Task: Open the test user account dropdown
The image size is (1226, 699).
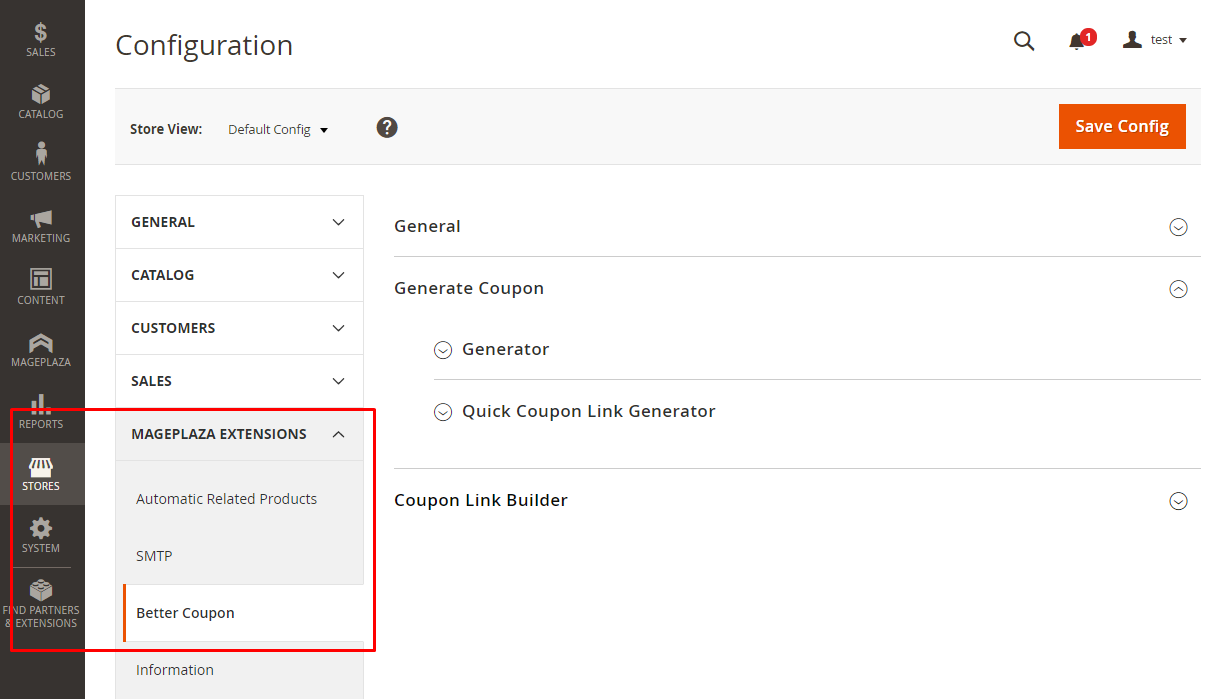Action: click(x=1155, y=40)
